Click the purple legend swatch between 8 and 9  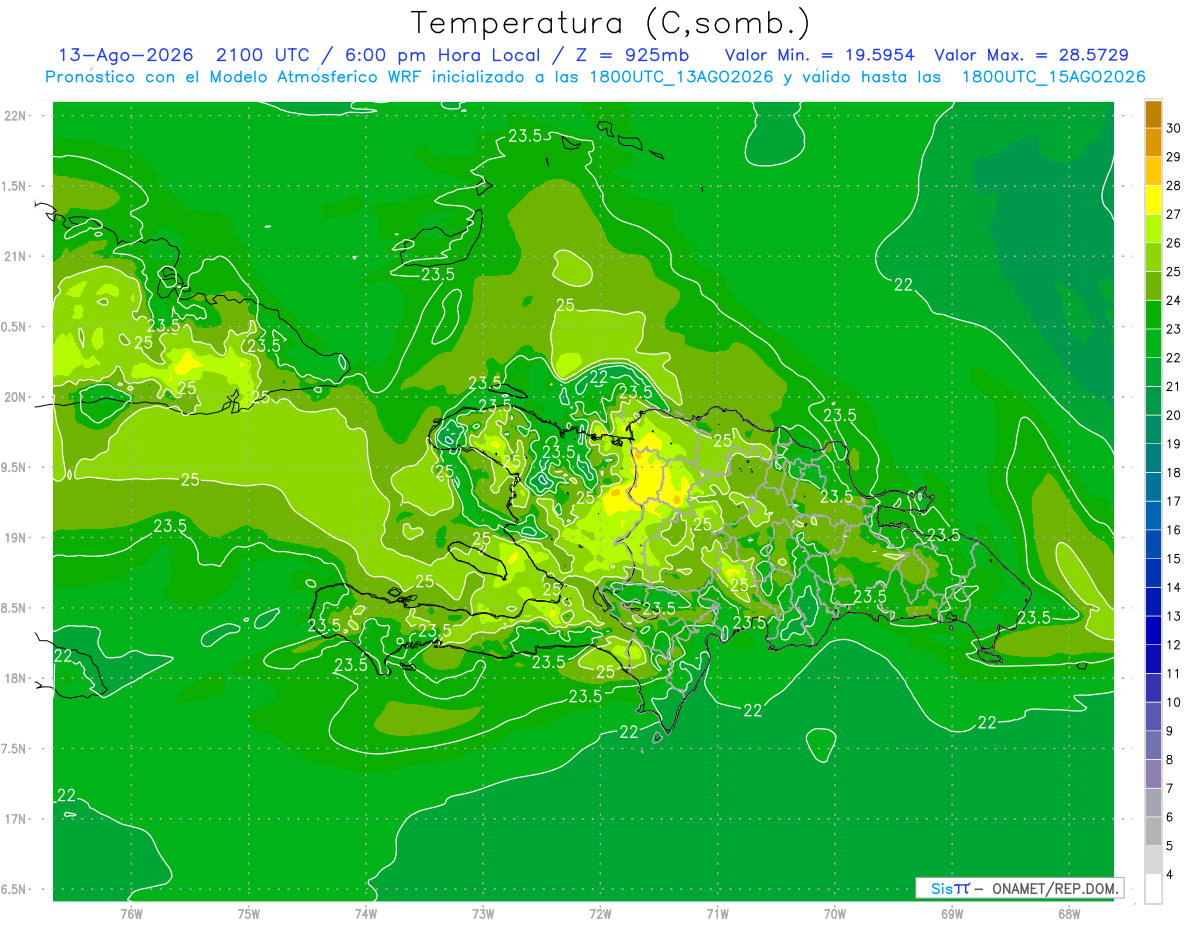[1153, 745]
